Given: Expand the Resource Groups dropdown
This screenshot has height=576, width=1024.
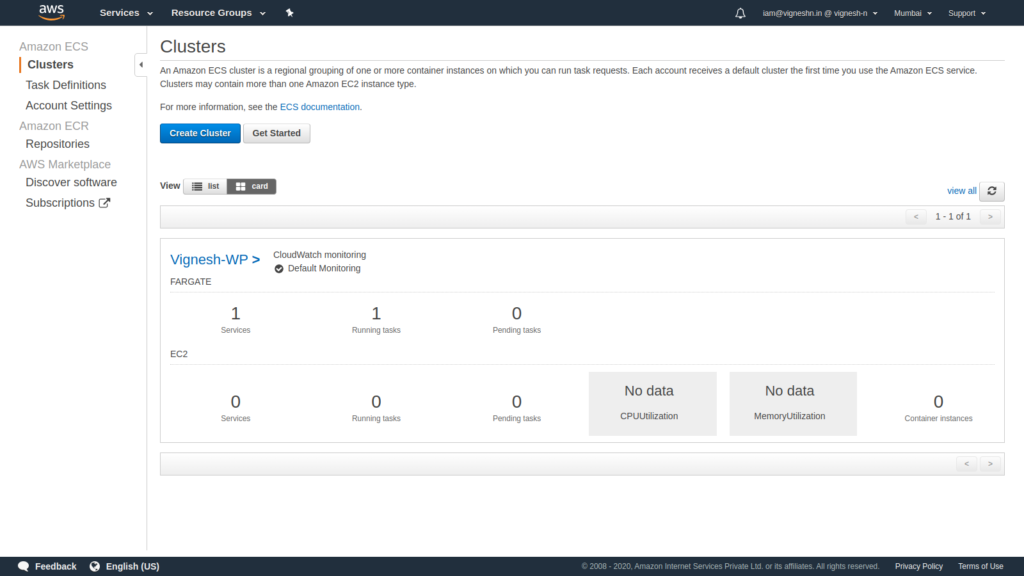Looking at the screenshot, I should (x=218, y=12).
